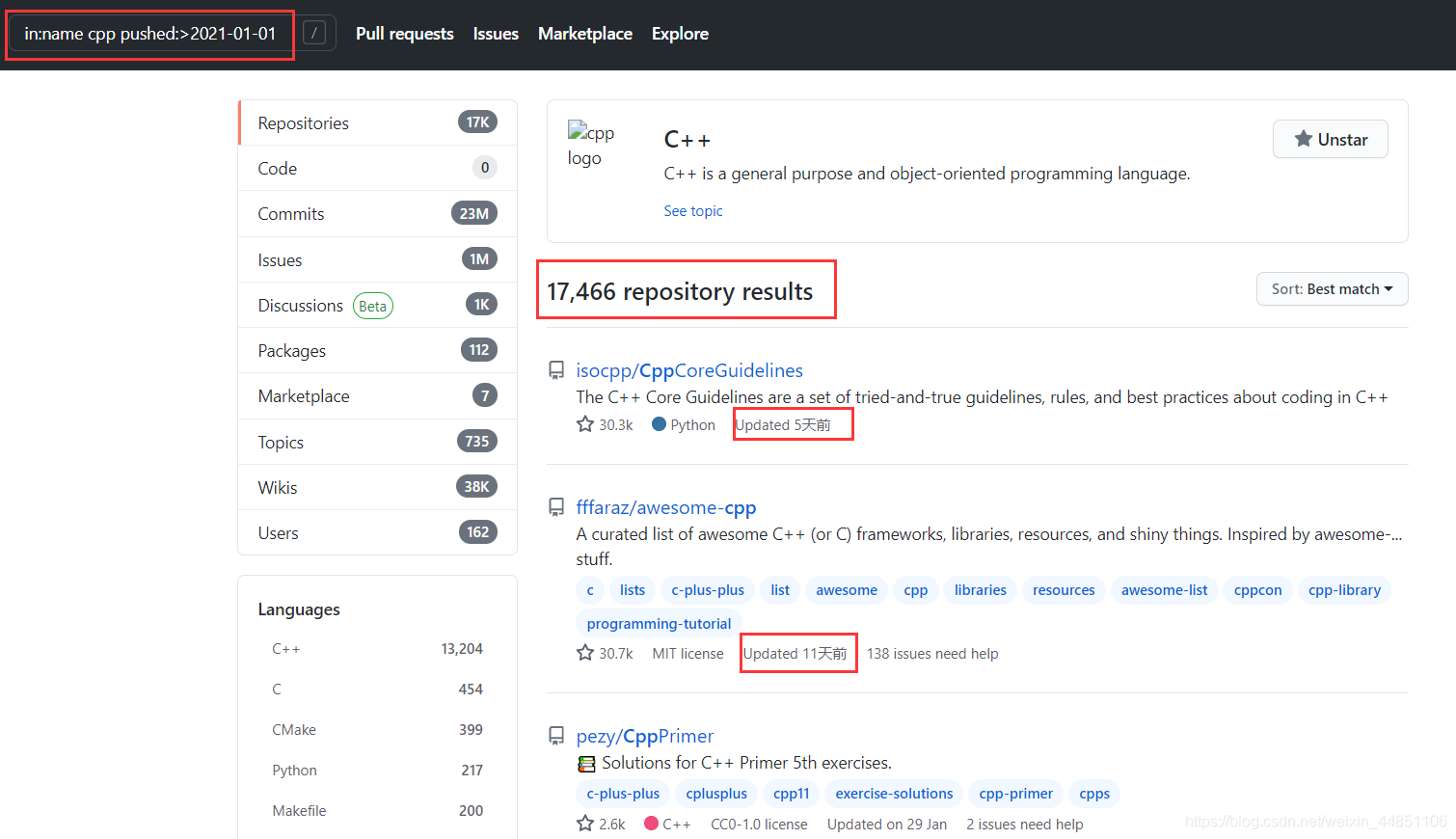Screen dimensions: 1456x839
Task: Click the Beta badge beside Discussions
Action: 373,306
